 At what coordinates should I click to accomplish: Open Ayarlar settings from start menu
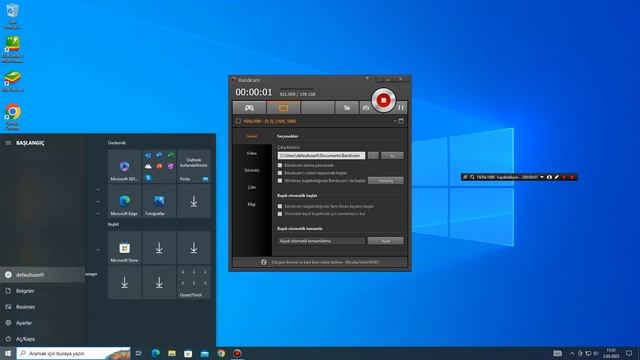click(42, 322)
